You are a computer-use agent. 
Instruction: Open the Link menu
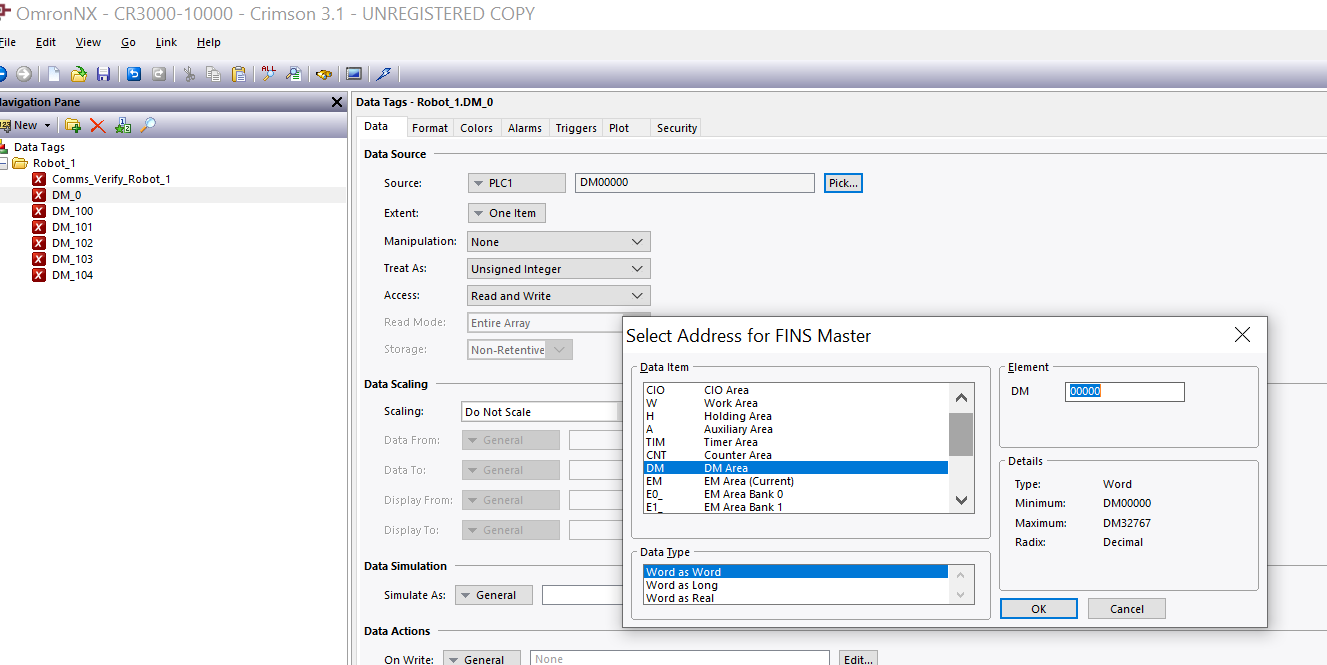(x=166, y=42)
